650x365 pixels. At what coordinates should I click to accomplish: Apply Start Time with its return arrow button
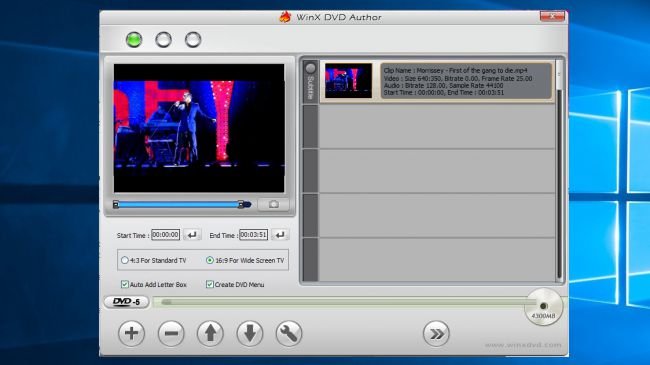point(192,235)
